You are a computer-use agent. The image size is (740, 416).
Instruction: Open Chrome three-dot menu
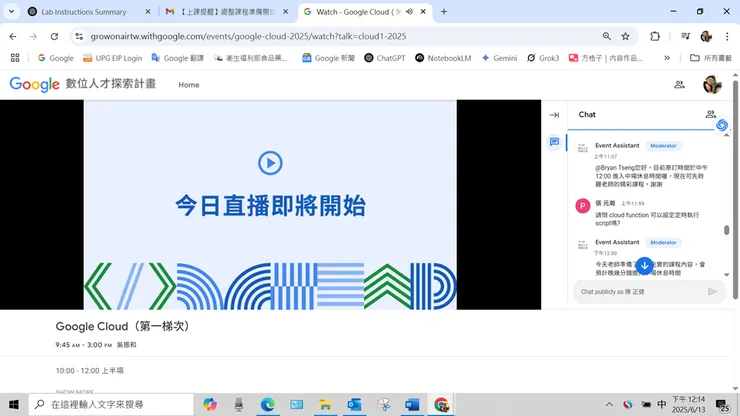coord(727,36)
